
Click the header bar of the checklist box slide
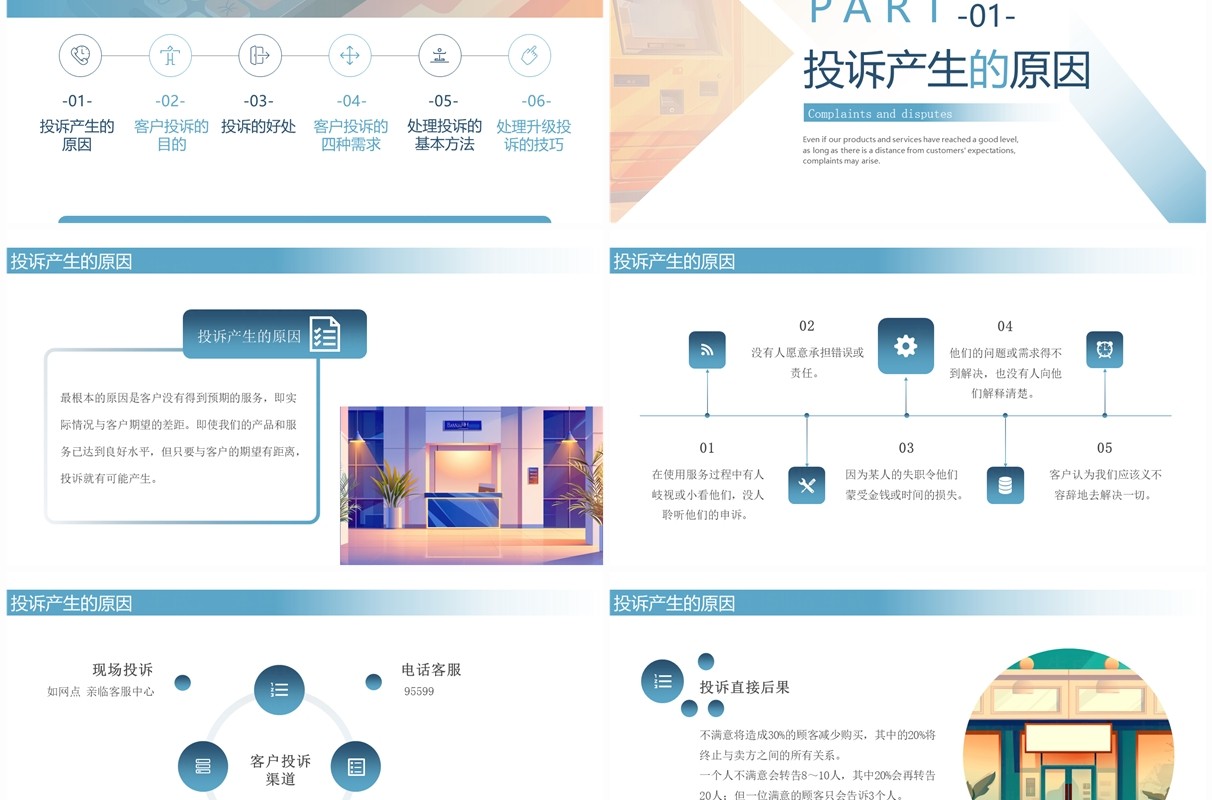coord(303,261)
